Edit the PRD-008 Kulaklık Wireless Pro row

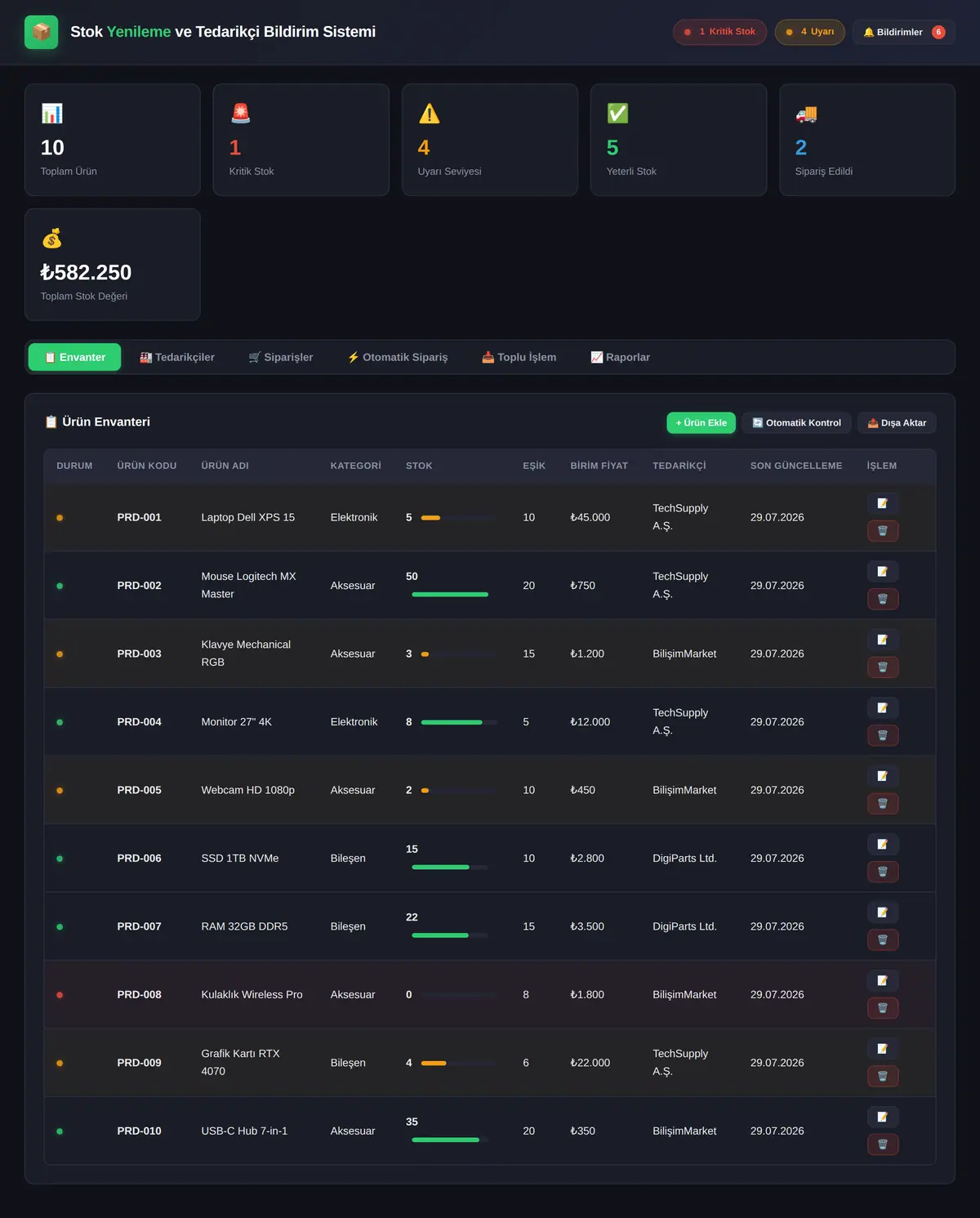pos(883,981)
